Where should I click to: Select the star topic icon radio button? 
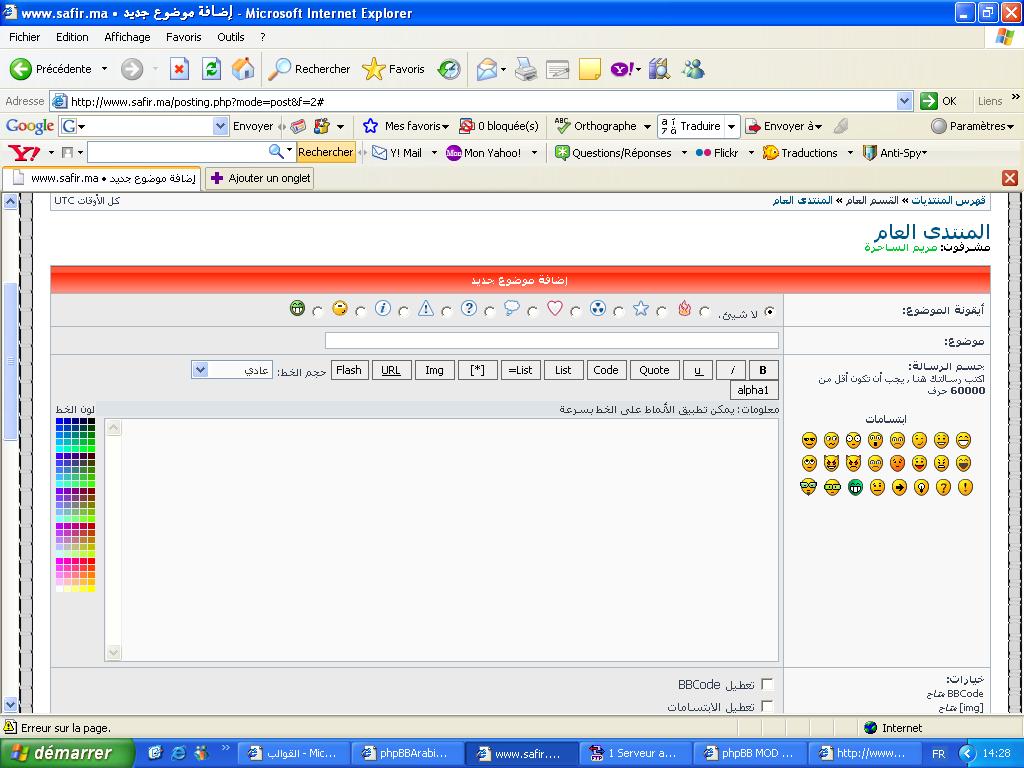pos(661,312)
